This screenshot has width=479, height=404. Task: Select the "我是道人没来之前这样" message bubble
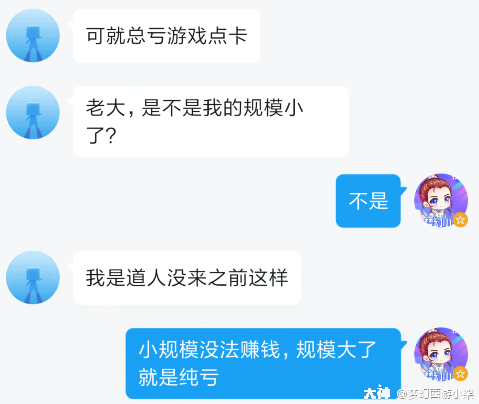coord(187,278)
